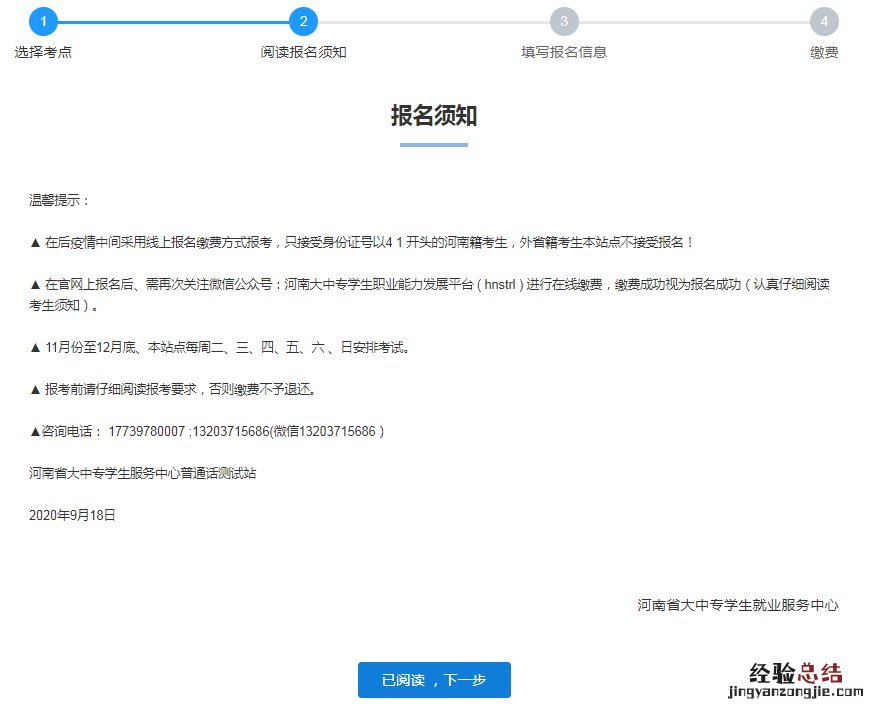Image resolution: width=878 pixels, height=710 pixels.
Task: Select the active step 2 circle
Action: [x=303, y=21]
